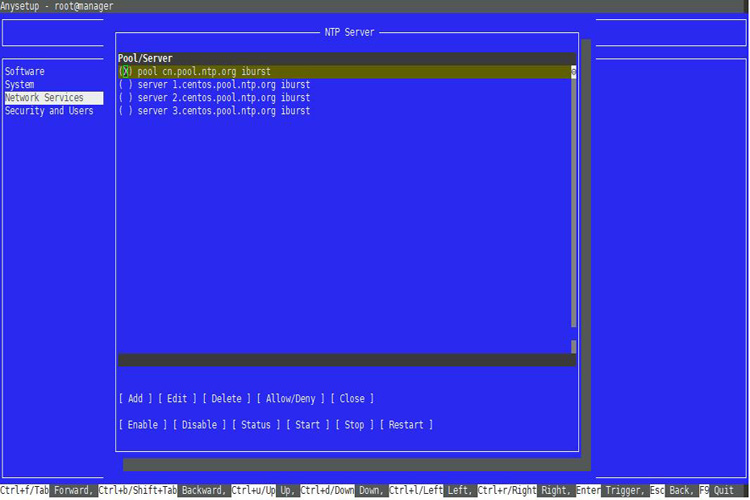Viewport: 750px width, 500px height.
Task: Click the Forward hint in bottom bar
Action: [73, 490]
